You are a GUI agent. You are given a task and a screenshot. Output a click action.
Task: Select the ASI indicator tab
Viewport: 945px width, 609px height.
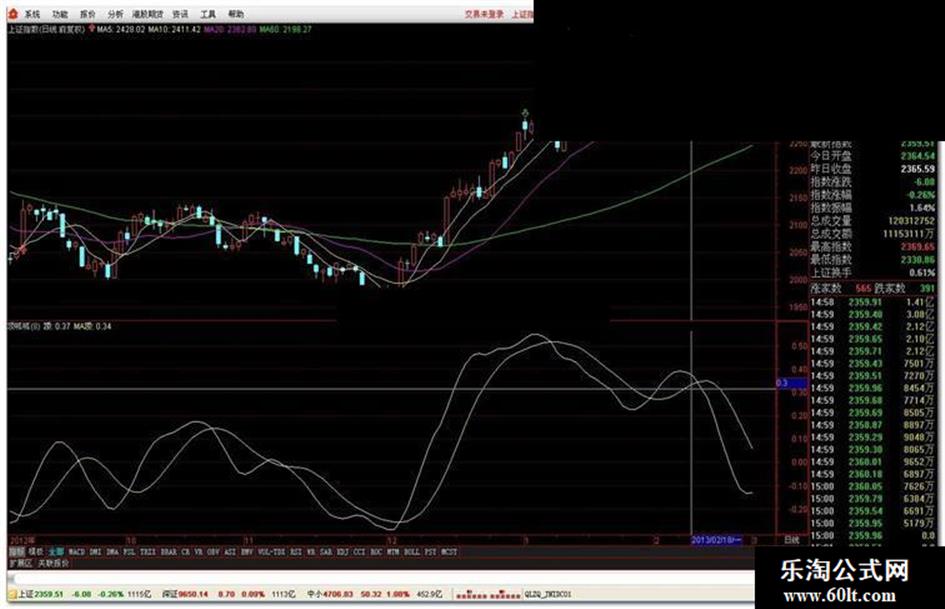(x=230, y=552)
